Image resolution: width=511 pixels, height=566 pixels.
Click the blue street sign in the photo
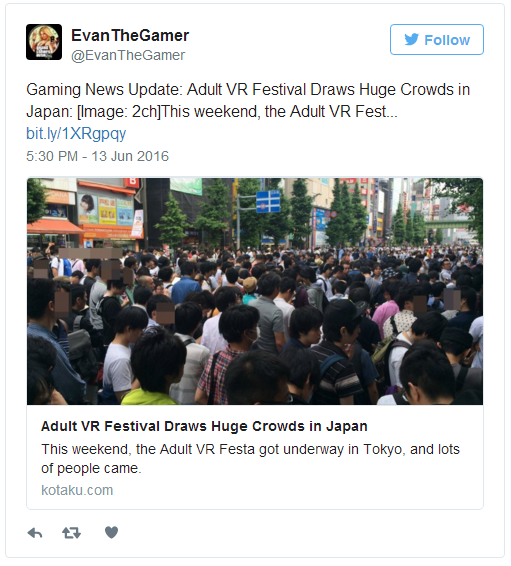[x=268, y=202]
